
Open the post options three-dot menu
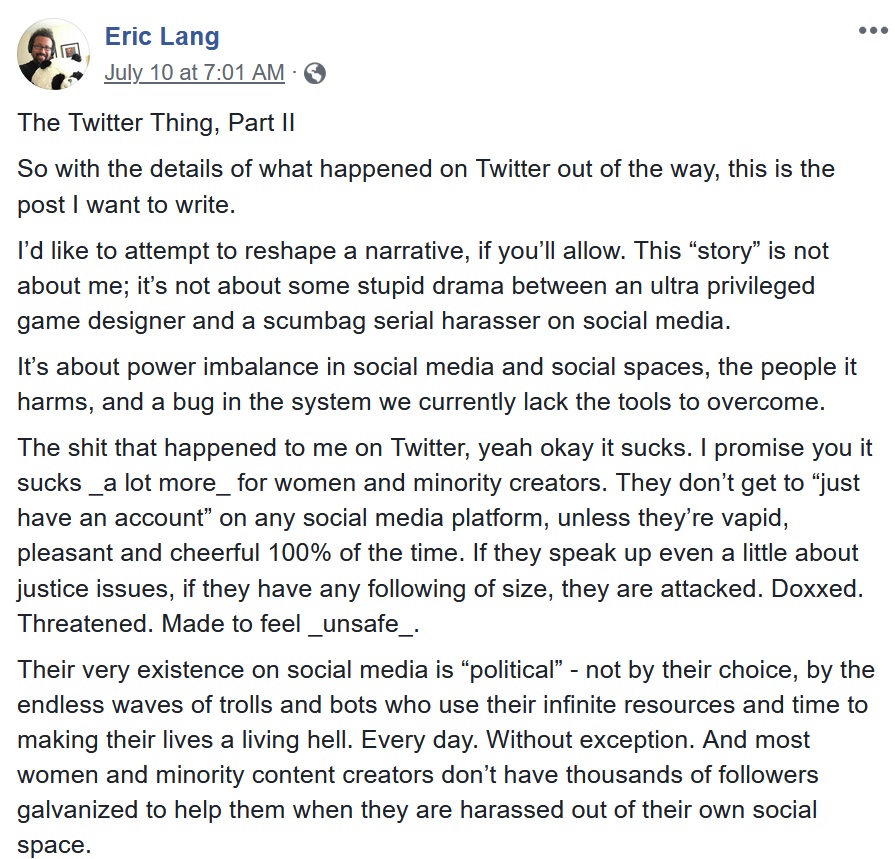pos(873,30)
